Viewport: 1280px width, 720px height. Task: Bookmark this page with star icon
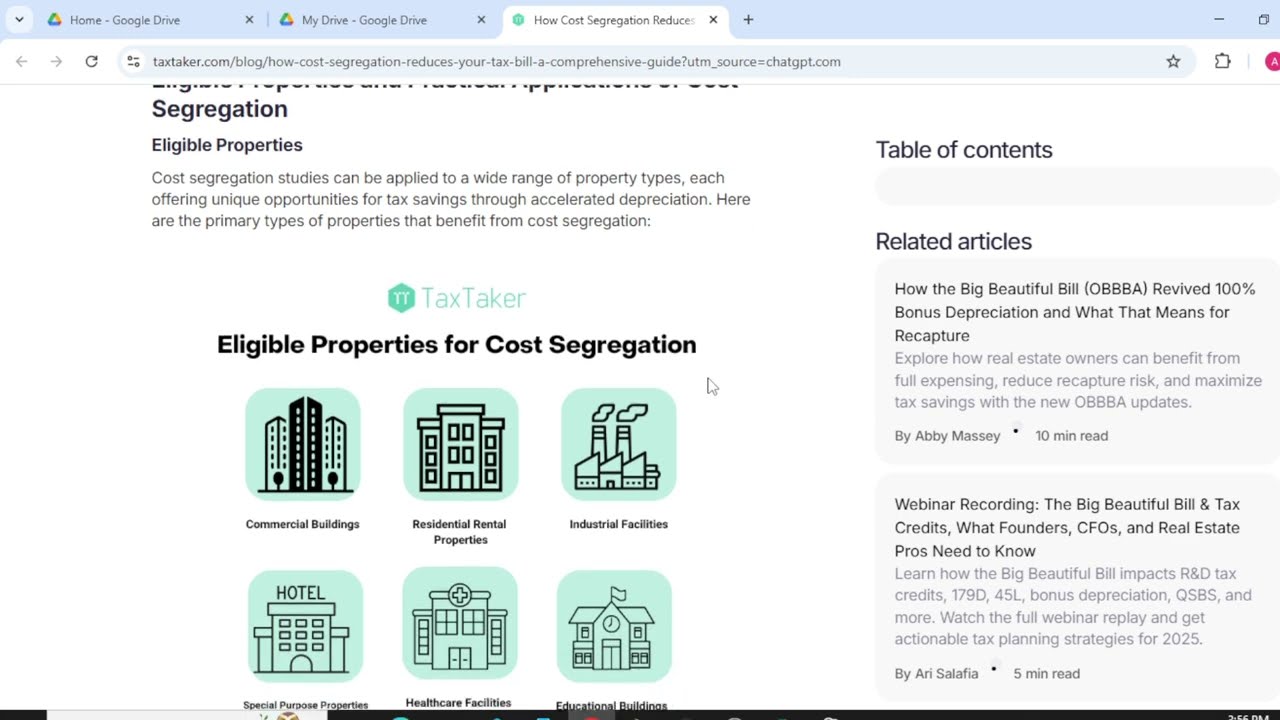click(1173, 62)
